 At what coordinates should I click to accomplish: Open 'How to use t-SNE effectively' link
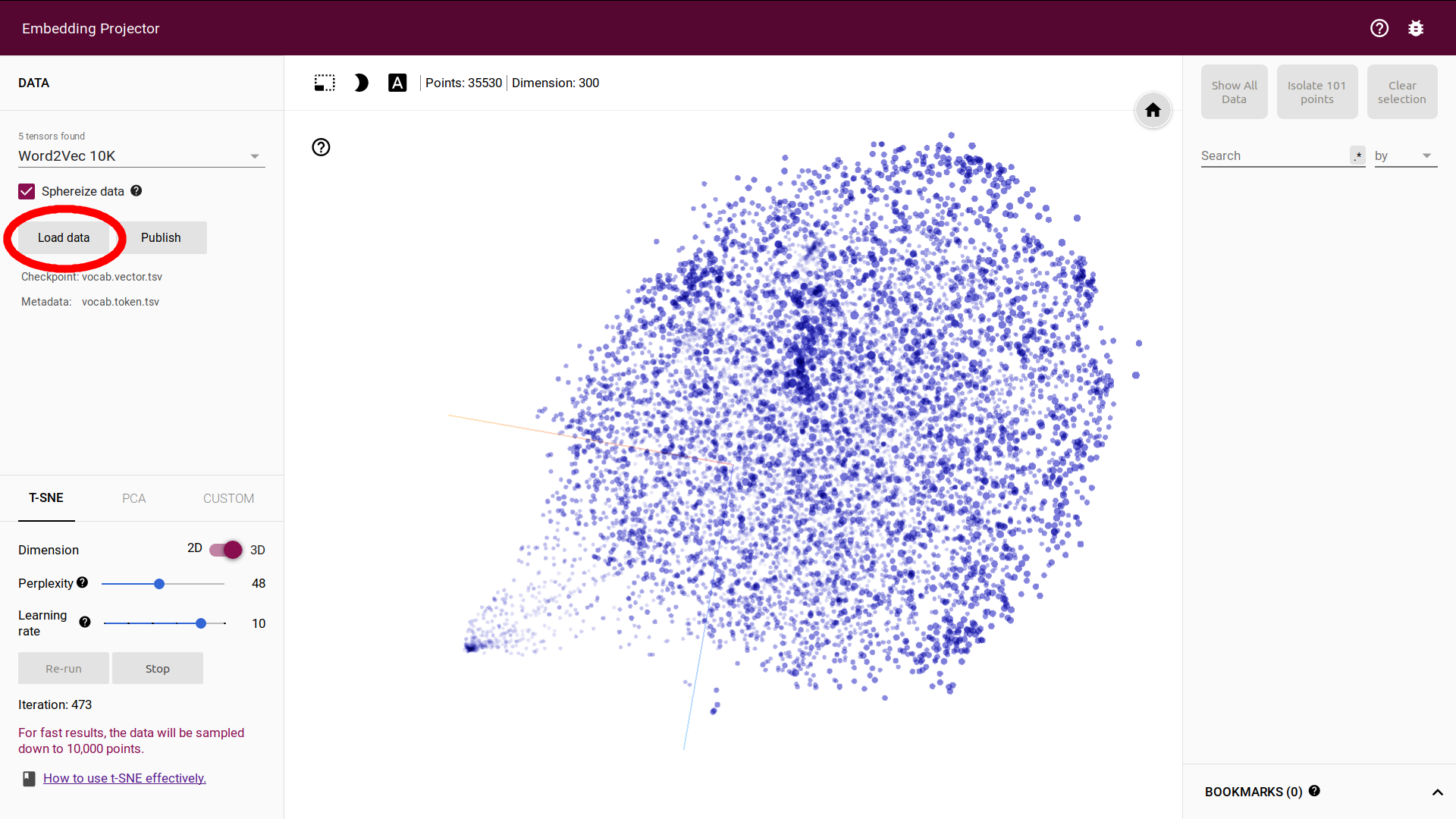124,778
